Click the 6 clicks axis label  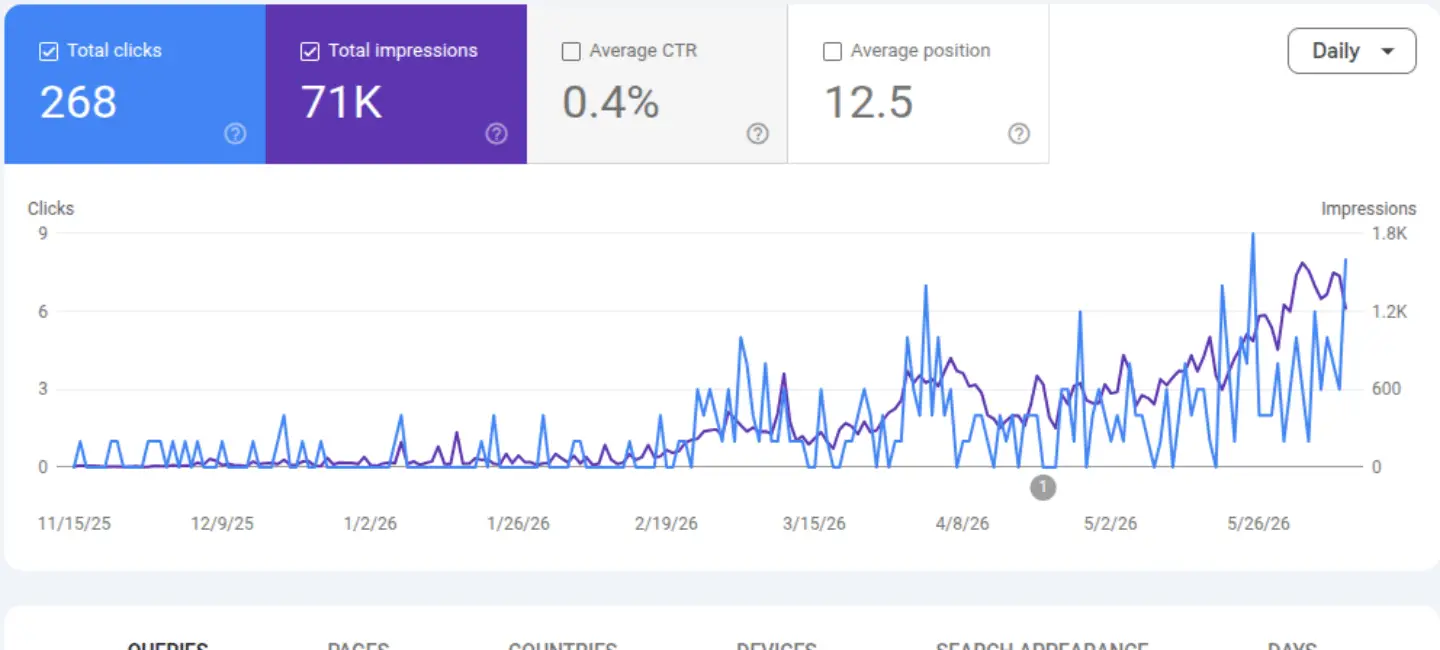pyautogui.click(x=43, y=312)
